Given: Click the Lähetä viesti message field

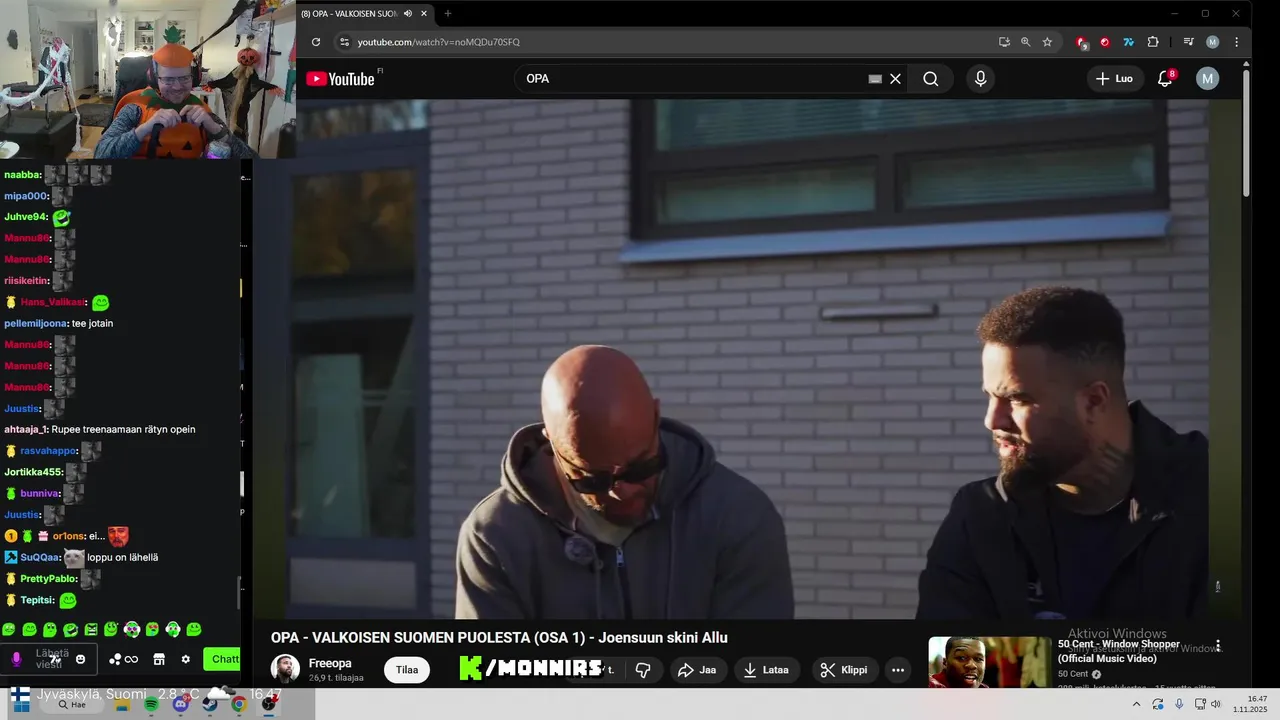Looking at the screenshot, I should (50, 659).
